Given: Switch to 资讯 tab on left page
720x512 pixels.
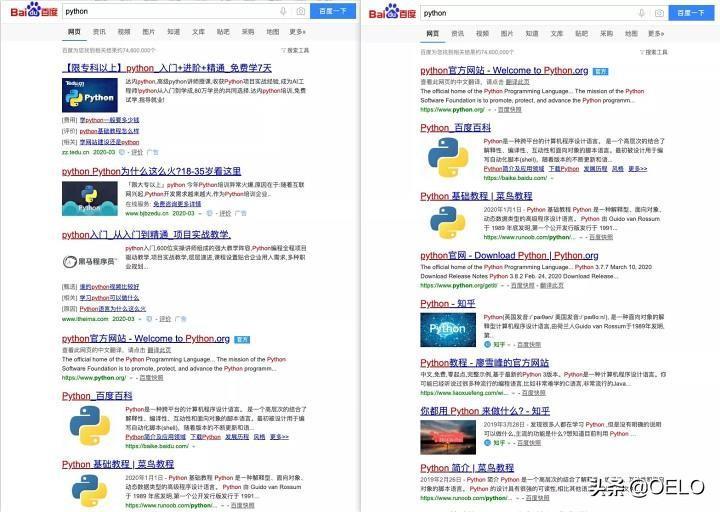Looking at the screenshot, I should (99, 32).
